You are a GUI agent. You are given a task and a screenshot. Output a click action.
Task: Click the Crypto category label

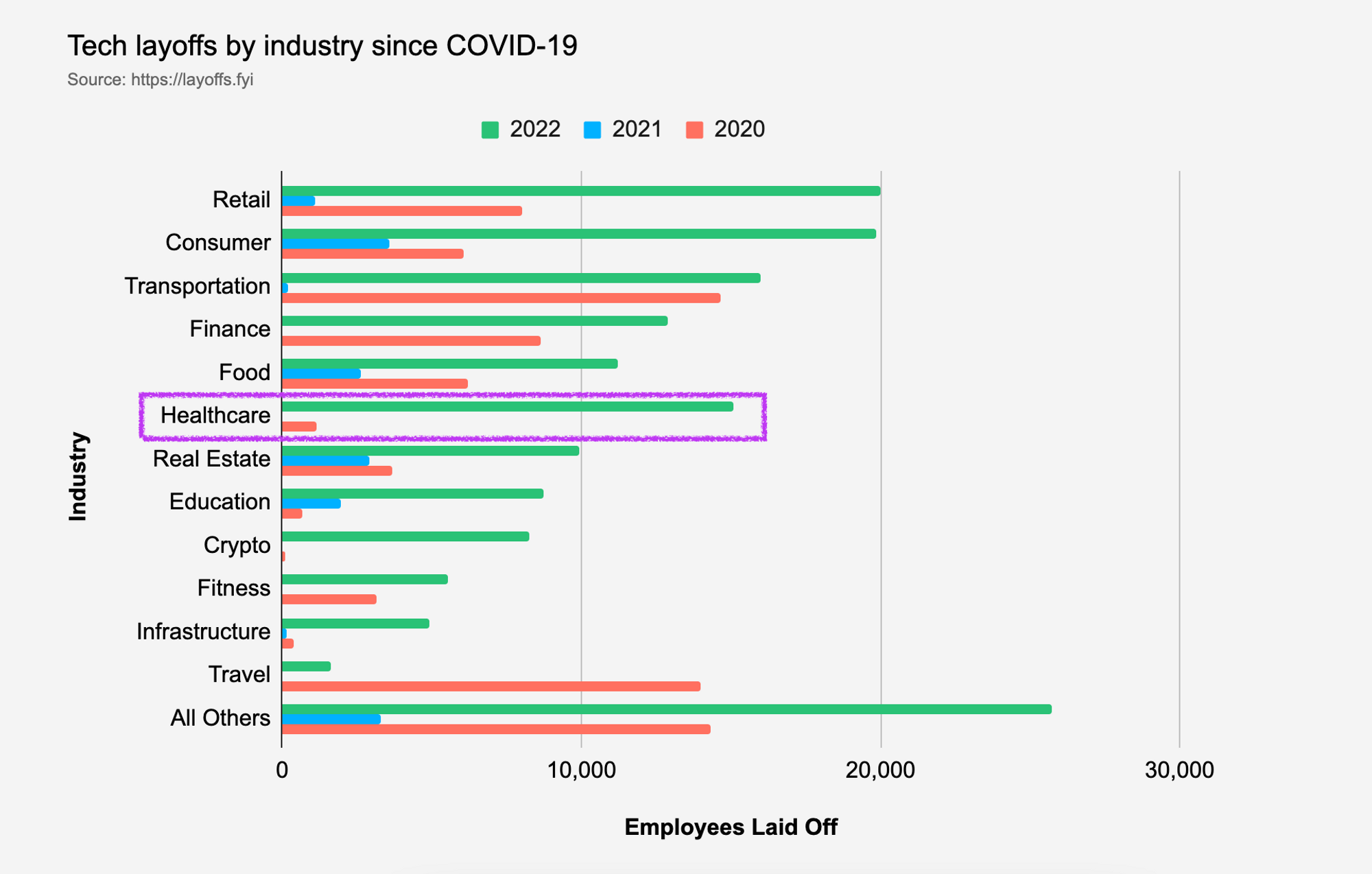(237, 545)
